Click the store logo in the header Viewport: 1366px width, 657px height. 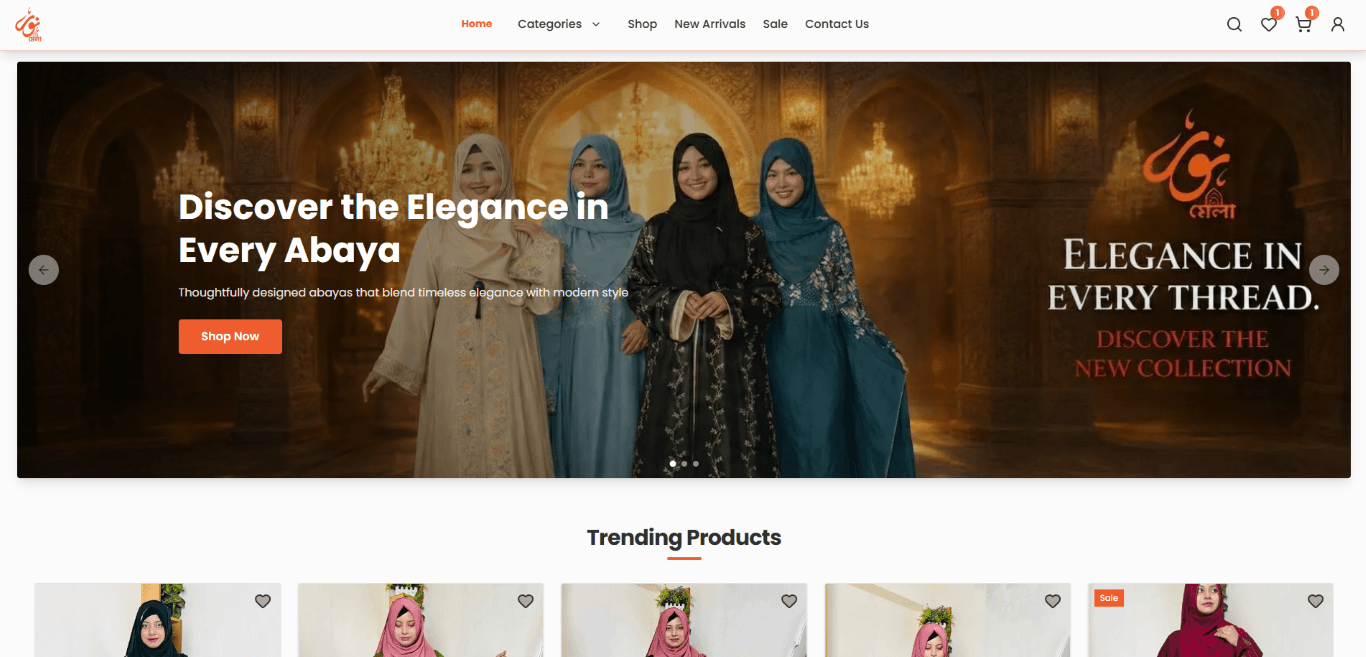(x=28, y=24)
